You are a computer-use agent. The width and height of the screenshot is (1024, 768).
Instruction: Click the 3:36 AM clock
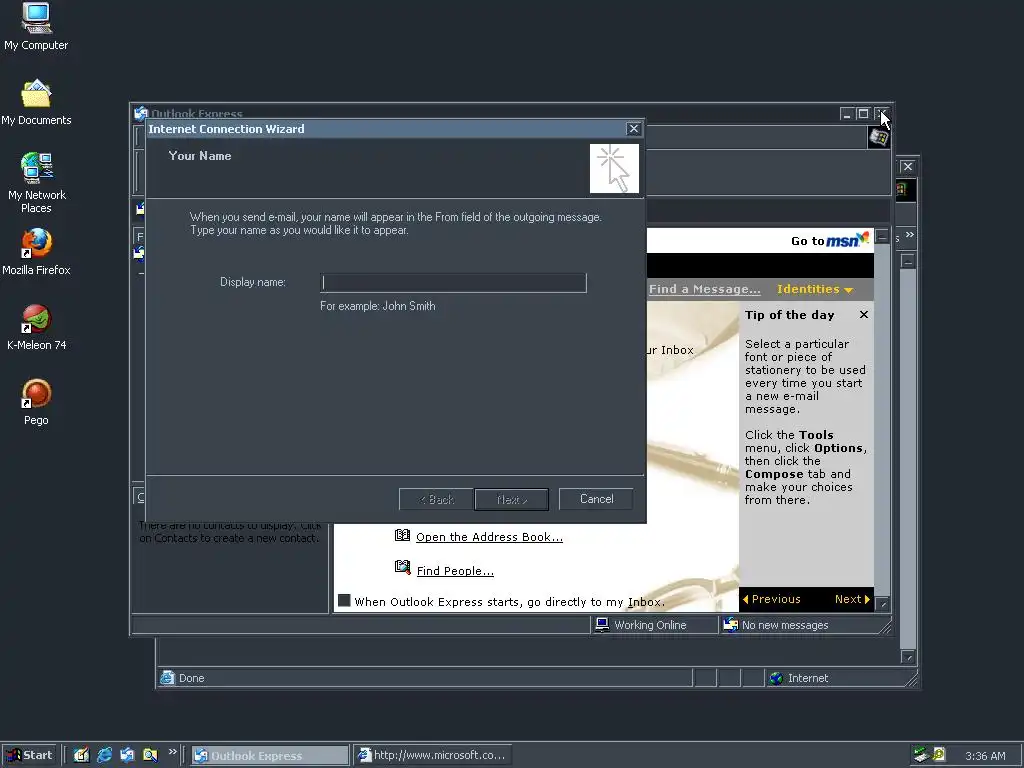(x=985, y=756)
